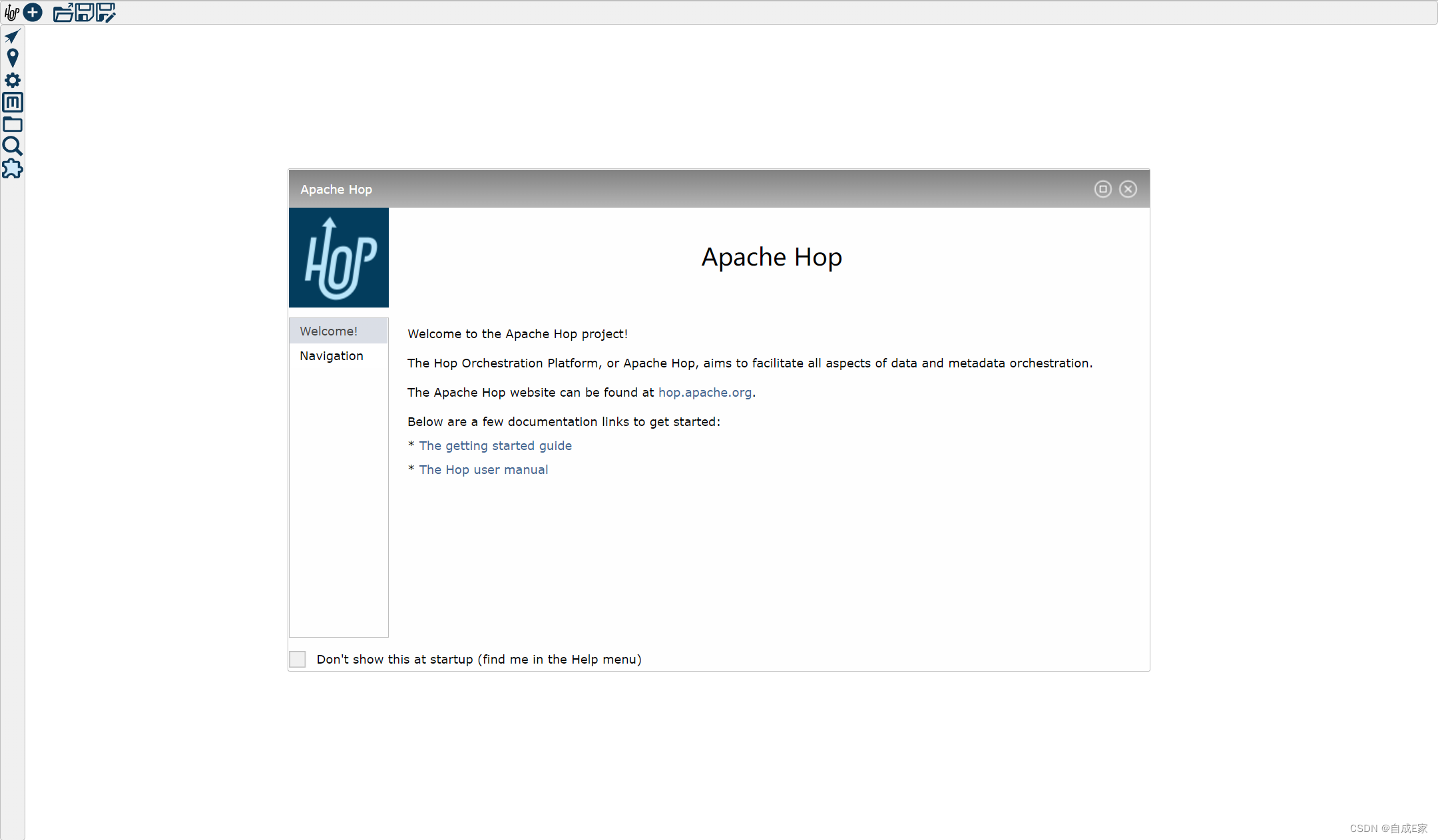The width and height of the screenshot is (1438, 840).
Task: Click the Hop logo image in dialog
Action: [x=338, y=258]
